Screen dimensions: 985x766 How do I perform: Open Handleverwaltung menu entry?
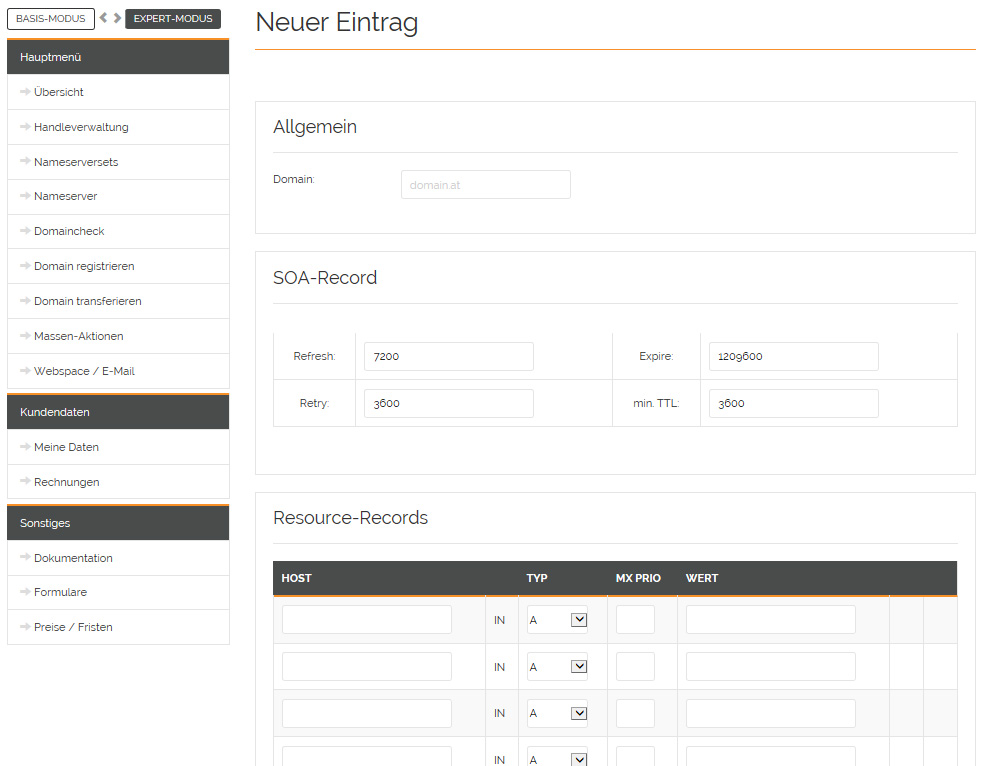(118, 127)
